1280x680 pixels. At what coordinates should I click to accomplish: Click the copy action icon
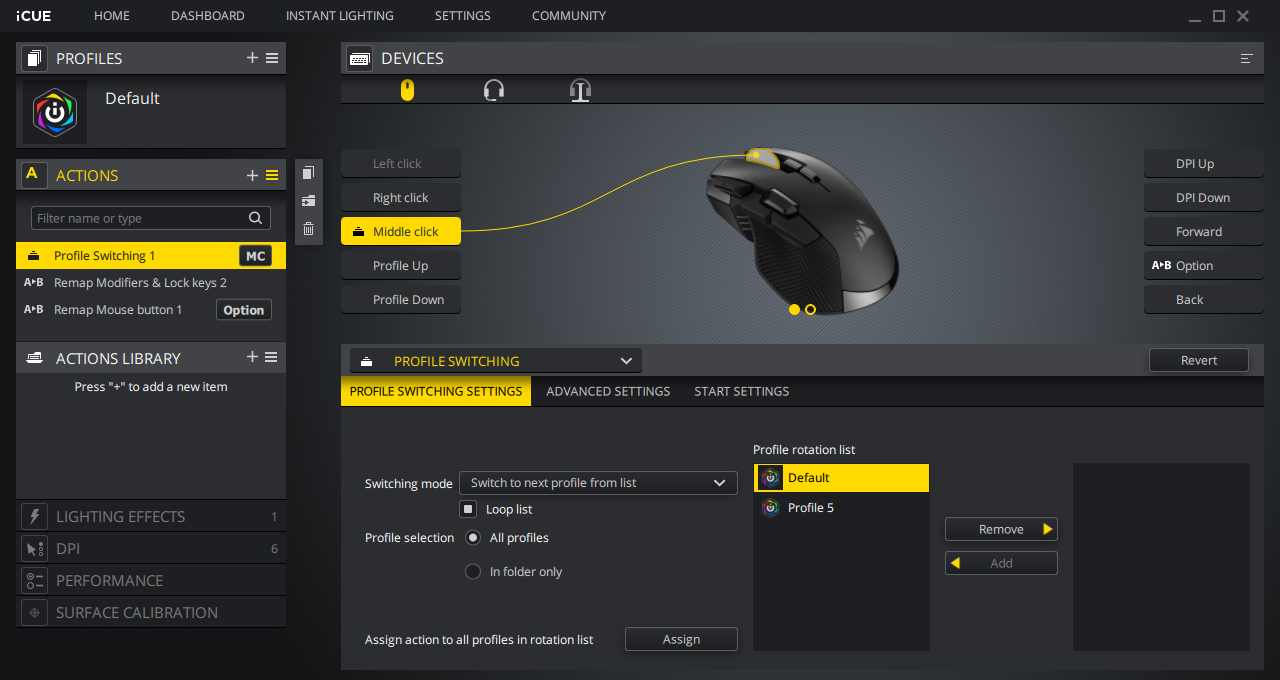(308, 173)
